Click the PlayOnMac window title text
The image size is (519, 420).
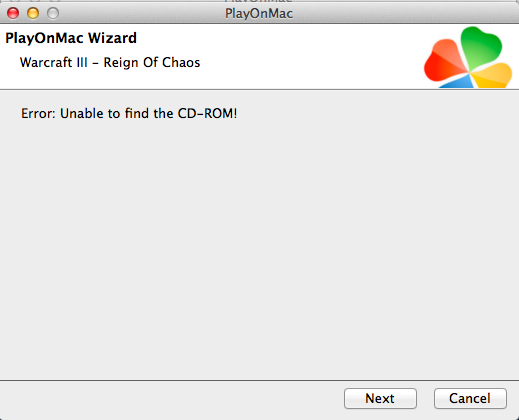[x=259, y=14]
